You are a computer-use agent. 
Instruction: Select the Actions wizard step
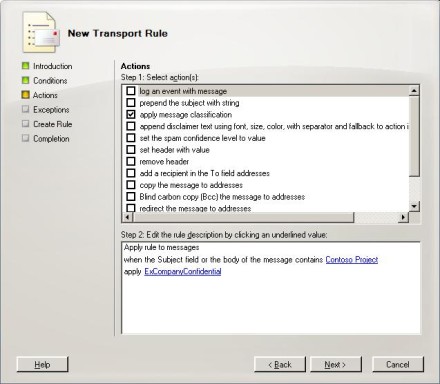coord(45,95)
